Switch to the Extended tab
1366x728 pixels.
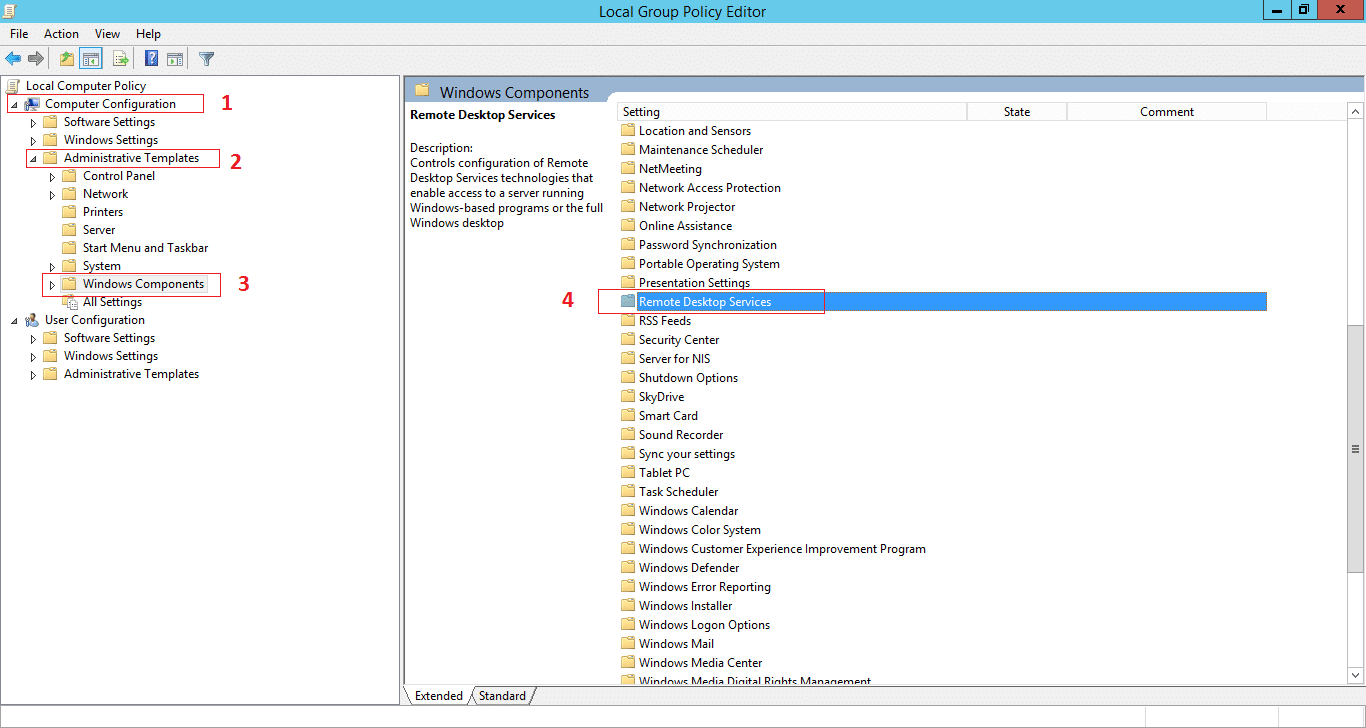[x=439, y=696]
